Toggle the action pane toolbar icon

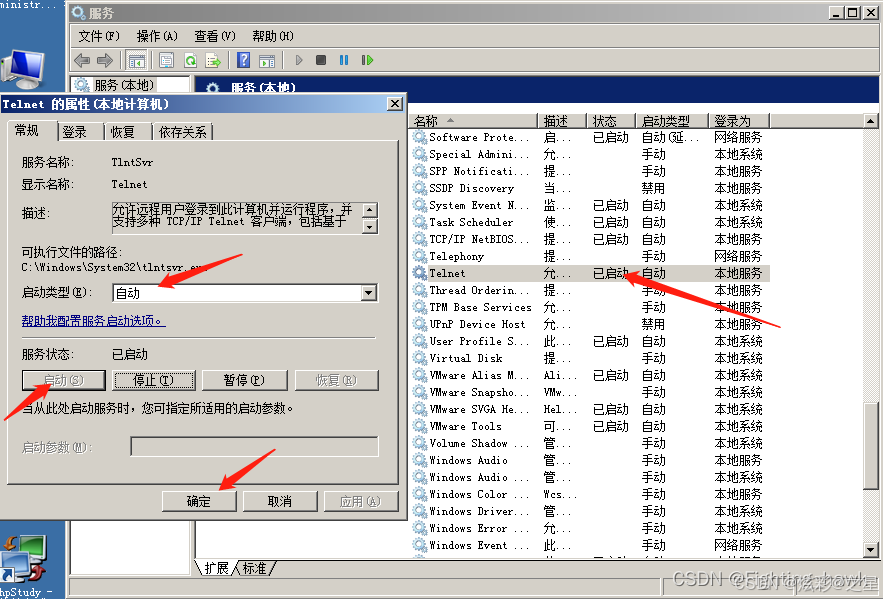coord(267,60)
